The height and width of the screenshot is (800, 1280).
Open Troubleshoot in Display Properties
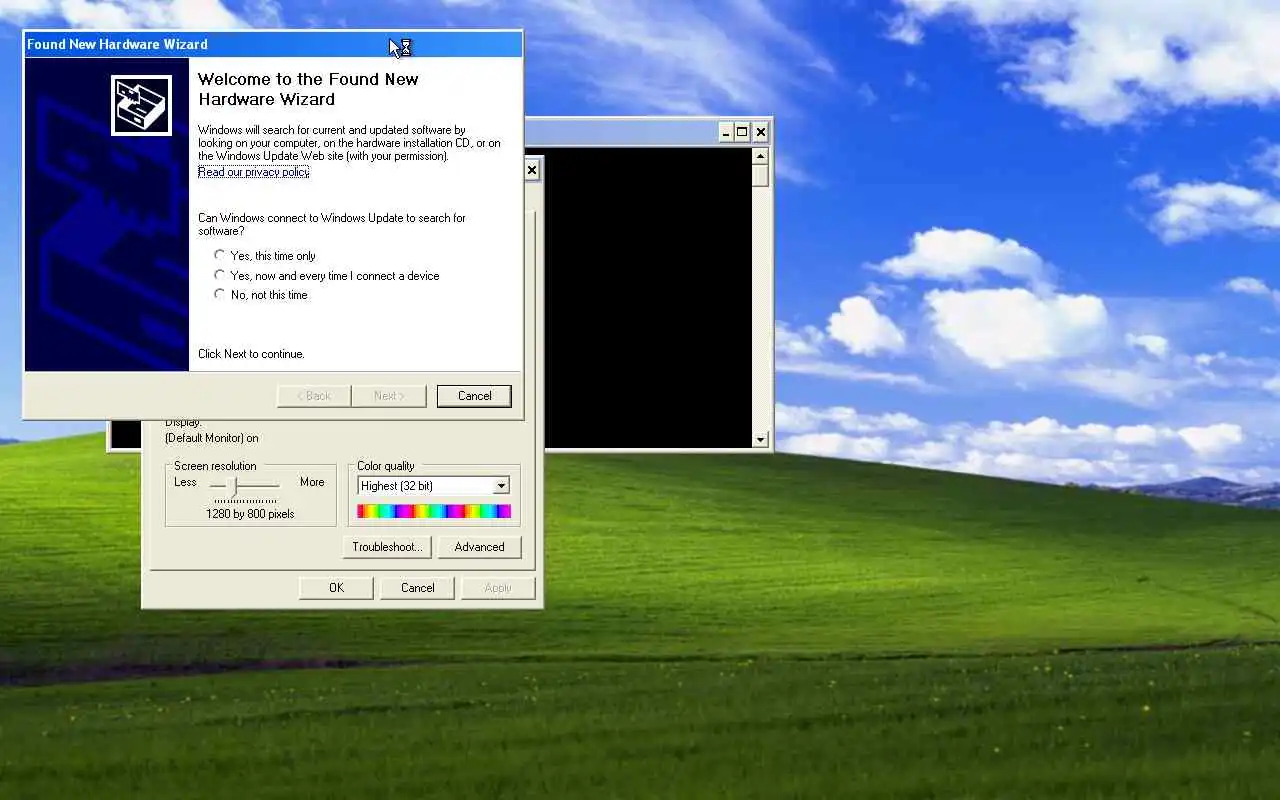pos(386,547)
